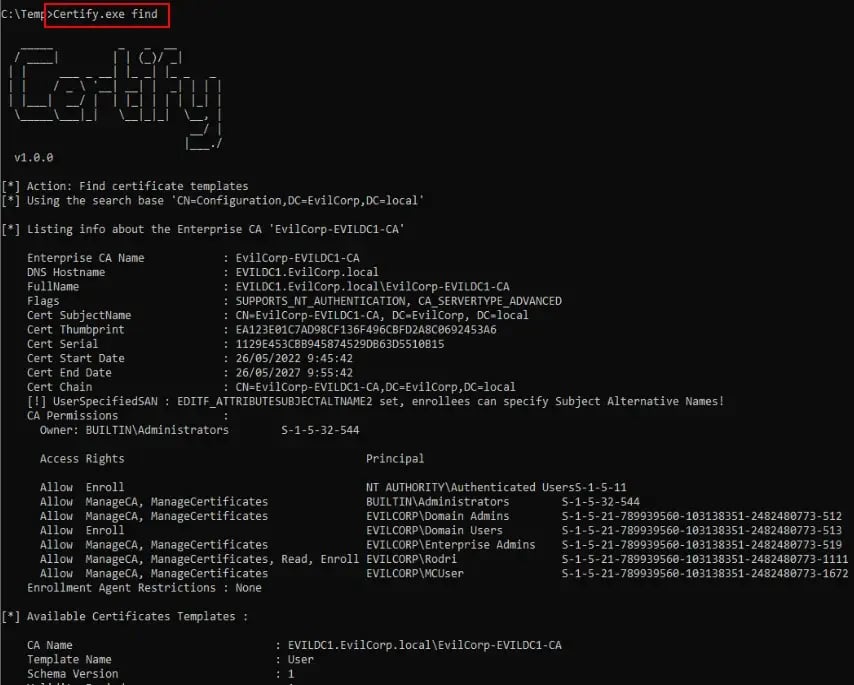Image resolution: width=854 pixels, height=685 pixels.
Task: Click the 'Owner: BUILTIN\Administrators' text
Action: tap(135, 430)
